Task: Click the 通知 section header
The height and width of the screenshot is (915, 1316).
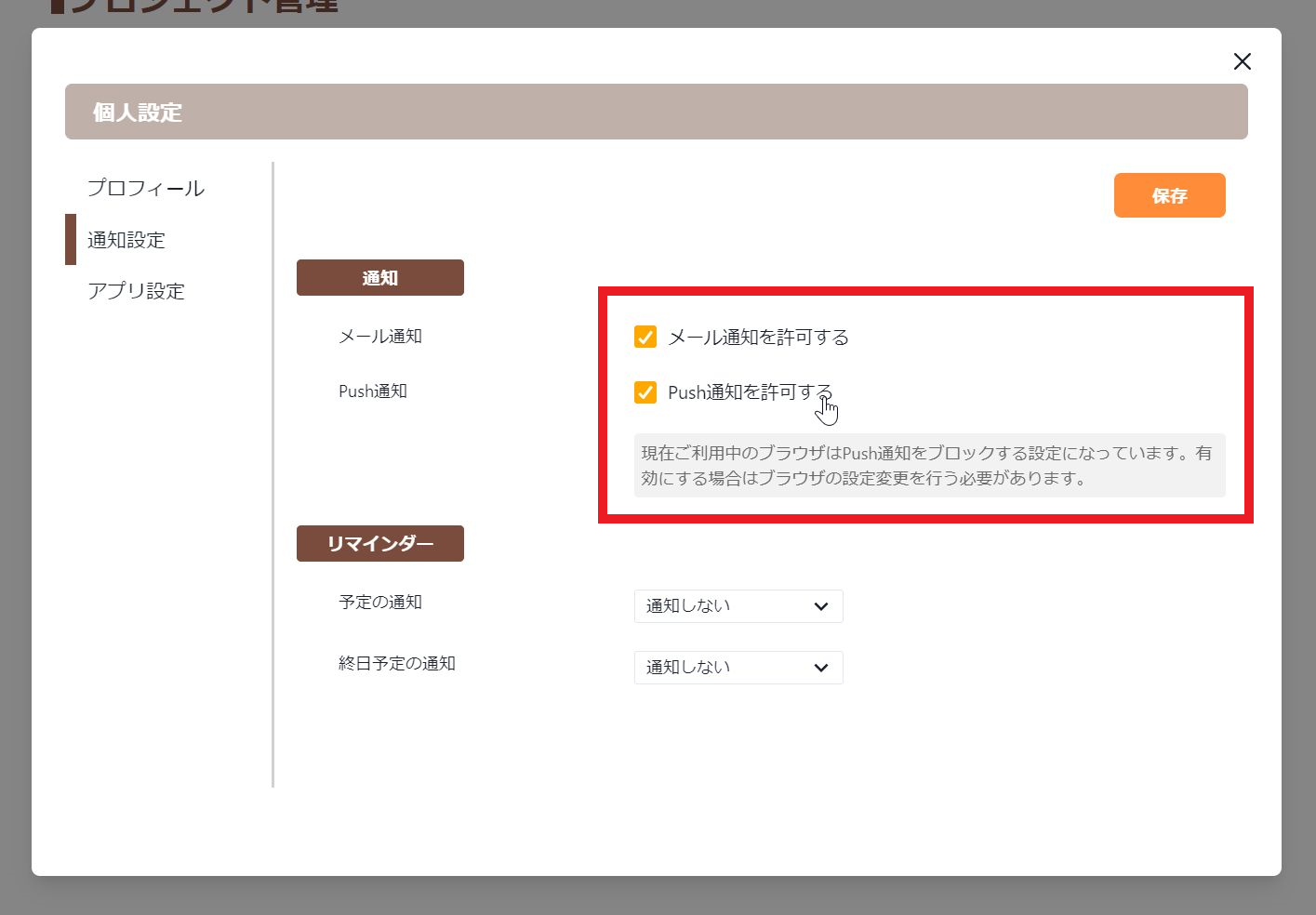Action: (x=379, y=276)
